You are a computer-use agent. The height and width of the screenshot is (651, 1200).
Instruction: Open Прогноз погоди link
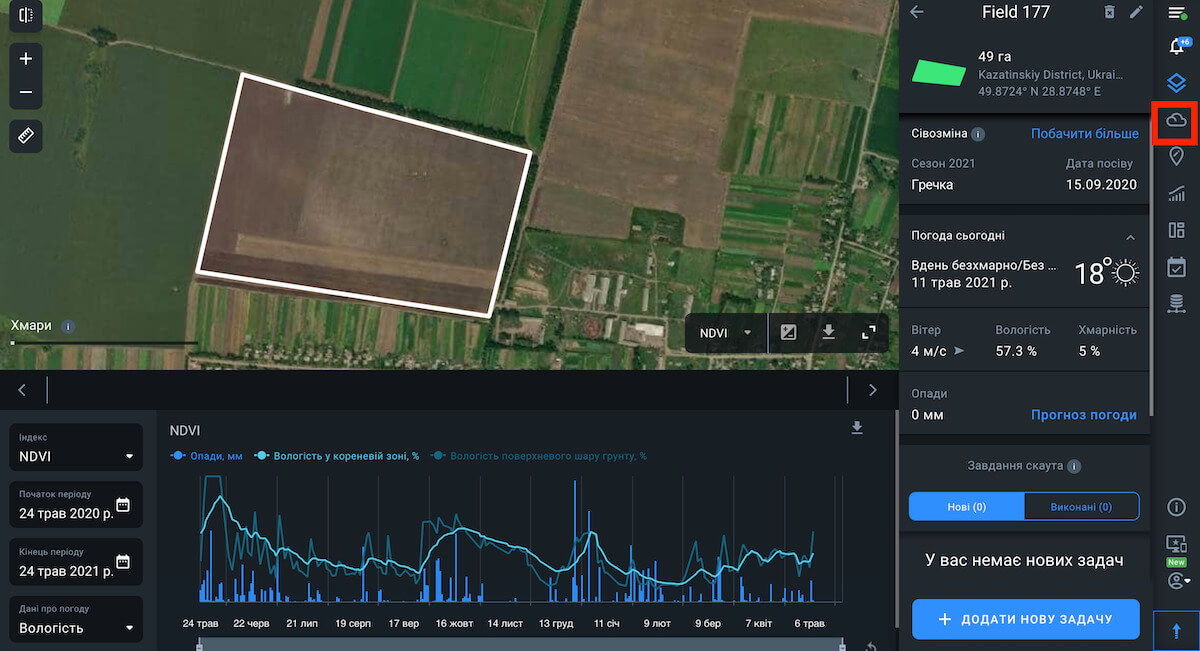[1083, 415]
